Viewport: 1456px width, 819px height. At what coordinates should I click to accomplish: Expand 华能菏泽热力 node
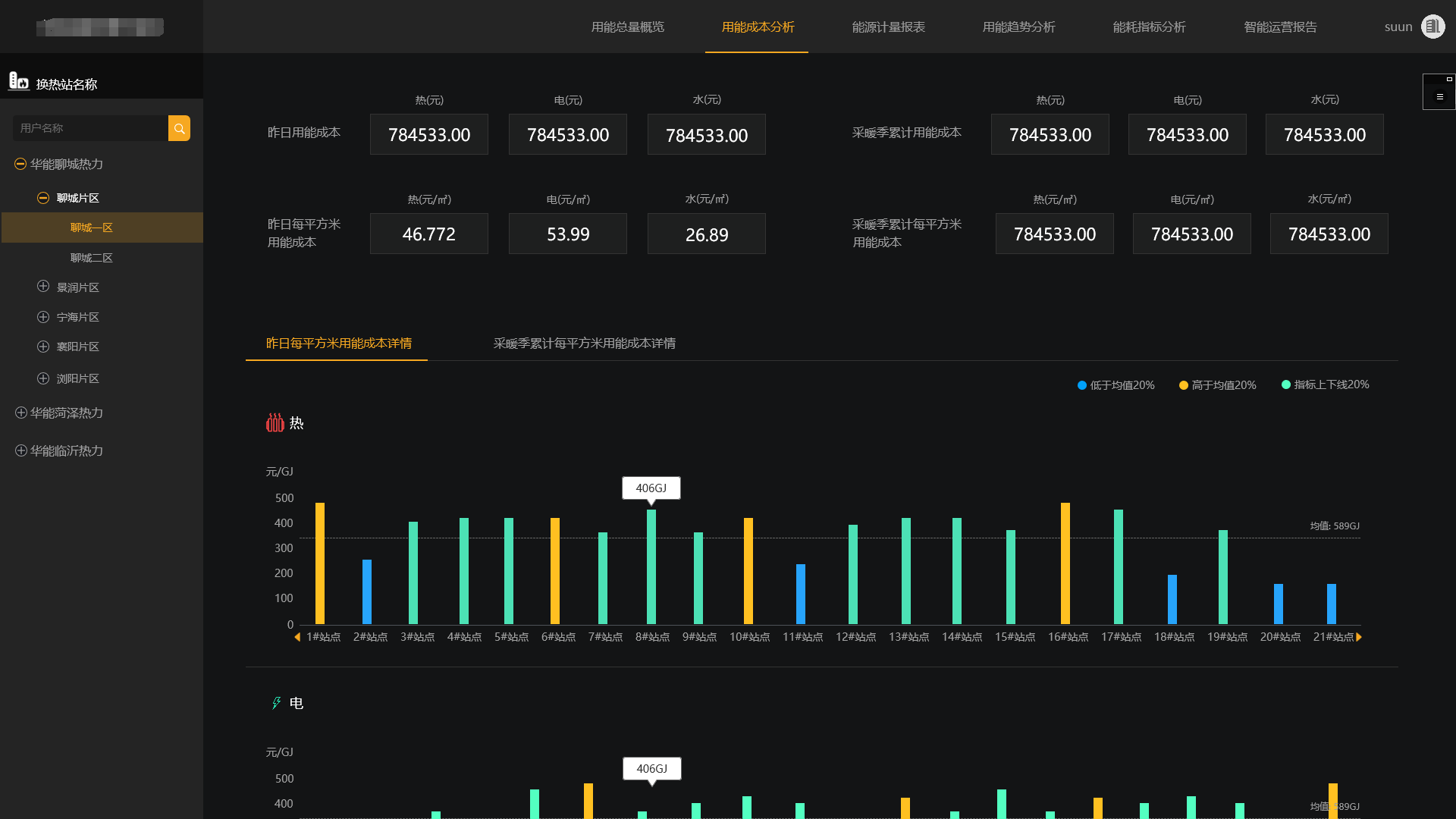pyautogui.click(x=20, y=413)
